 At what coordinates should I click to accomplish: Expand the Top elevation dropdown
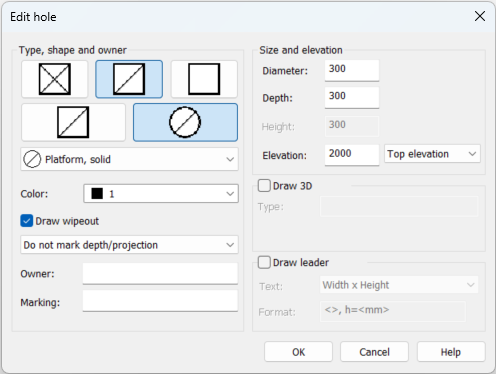coord(432,154)
